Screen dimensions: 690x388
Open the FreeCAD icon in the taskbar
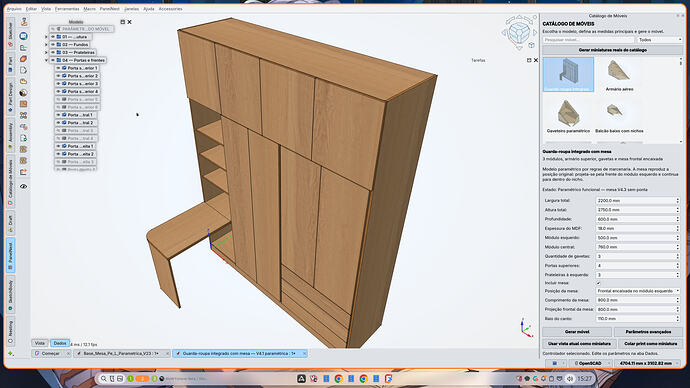(389, 378)
